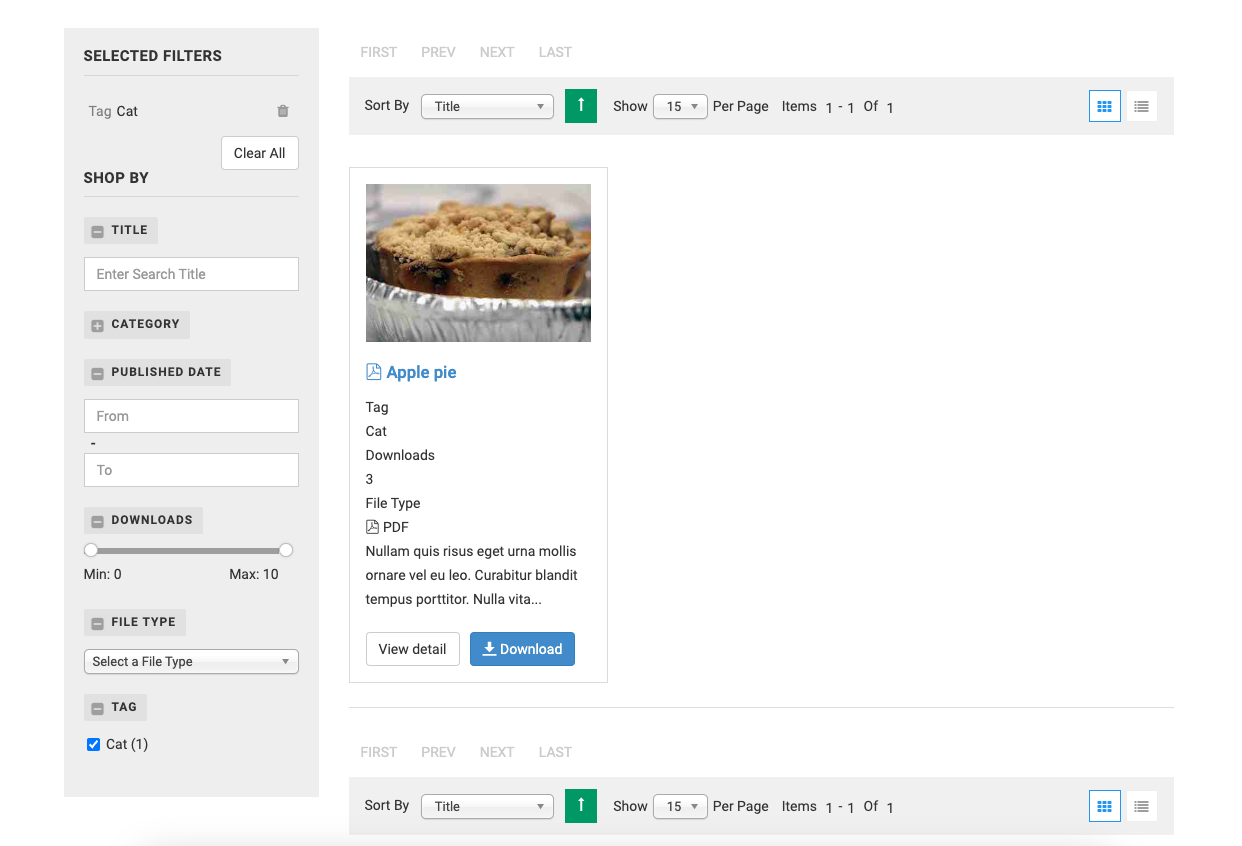Click the bottom LAST pagination link

tap(555, 752)
